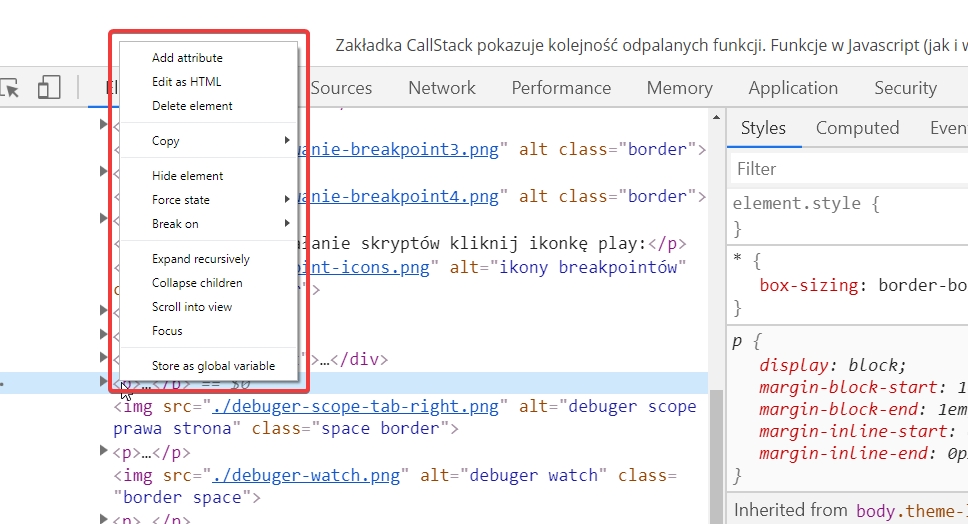968x524 pixels.
Task: Open the Performance tab
Action: [561, 88]
